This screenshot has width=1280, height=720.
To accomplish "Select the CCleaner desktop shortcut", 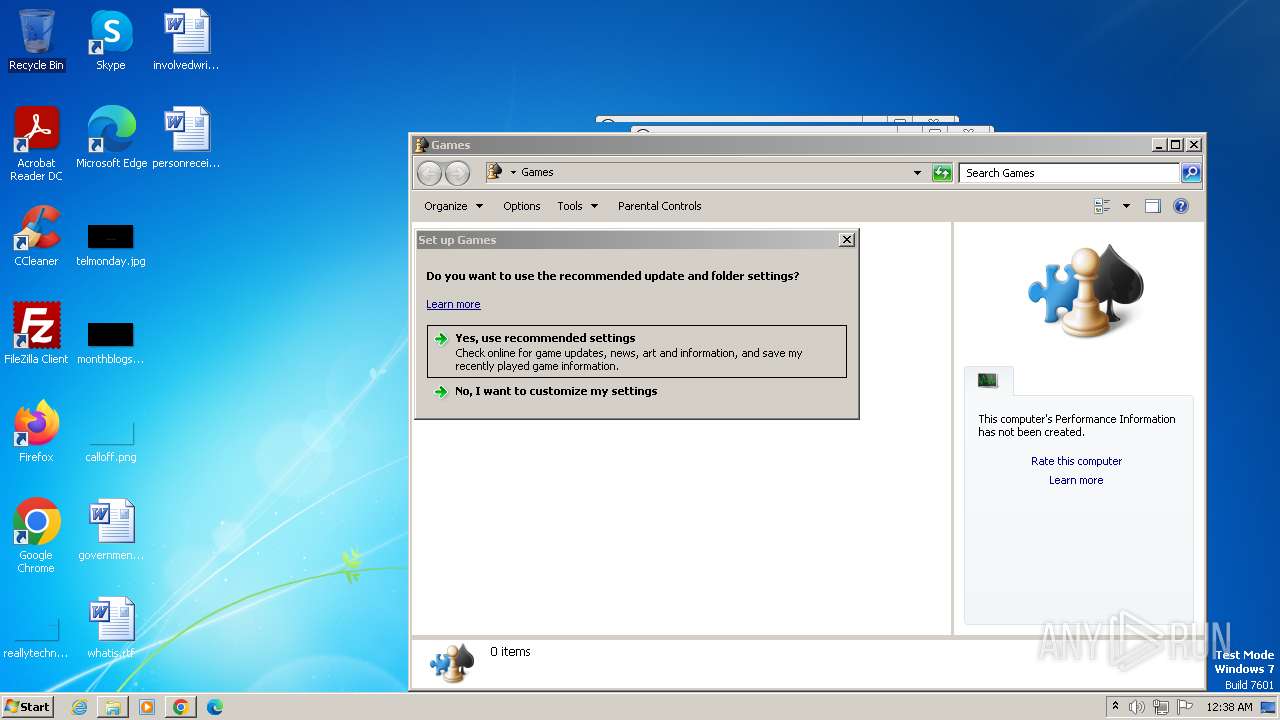I will pyautogui.click(x=36, y=236).
